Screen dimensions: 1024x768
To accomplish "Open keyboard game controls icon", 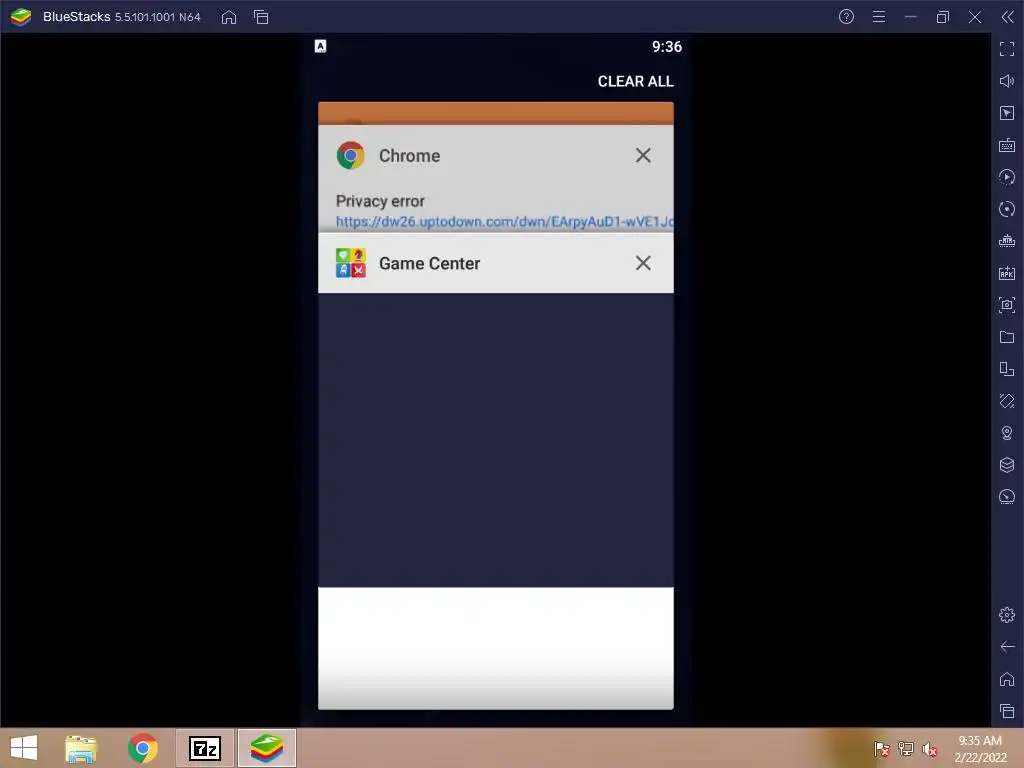I will pos(1007,145).
